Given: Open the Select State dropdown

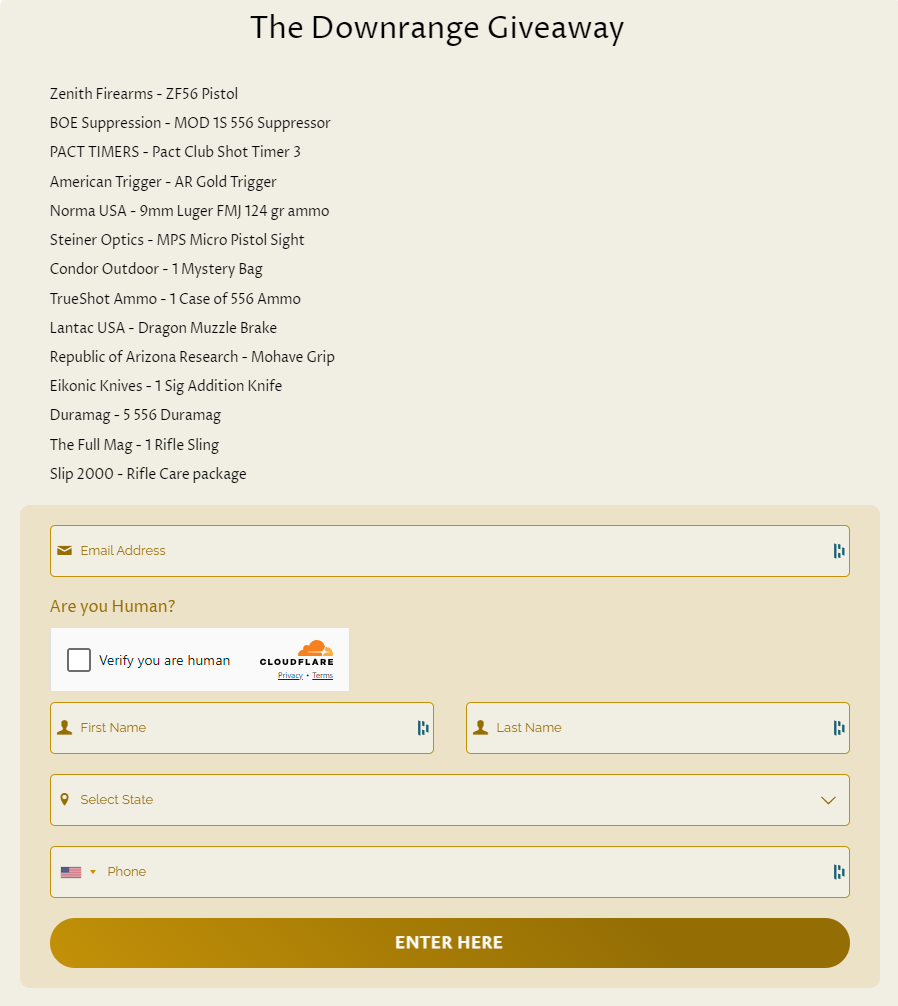Looking at the screenshot, I should point(450,799).
